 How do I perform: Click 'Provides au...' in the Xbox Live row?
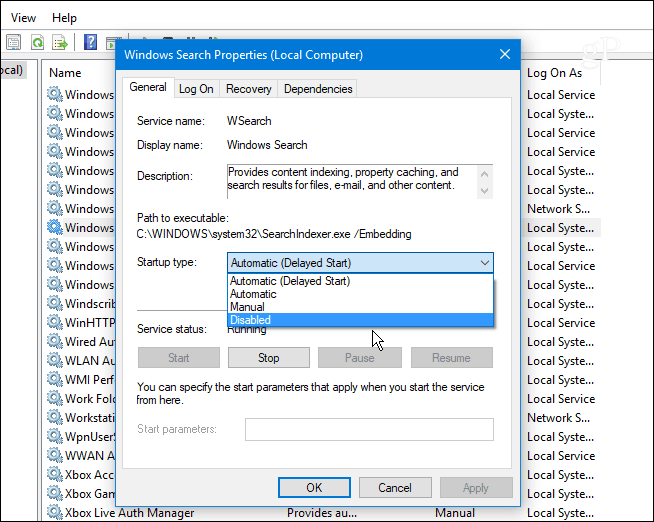(322, 512)
